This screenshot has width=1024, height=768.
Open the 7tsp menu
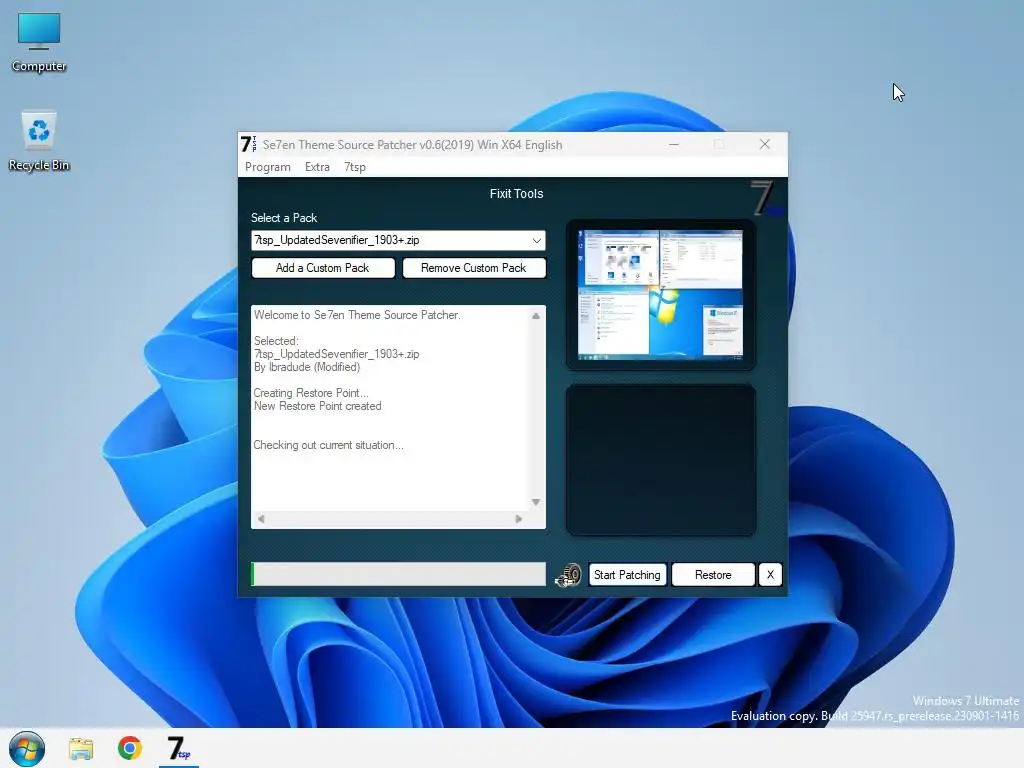[x=355, y=167]
